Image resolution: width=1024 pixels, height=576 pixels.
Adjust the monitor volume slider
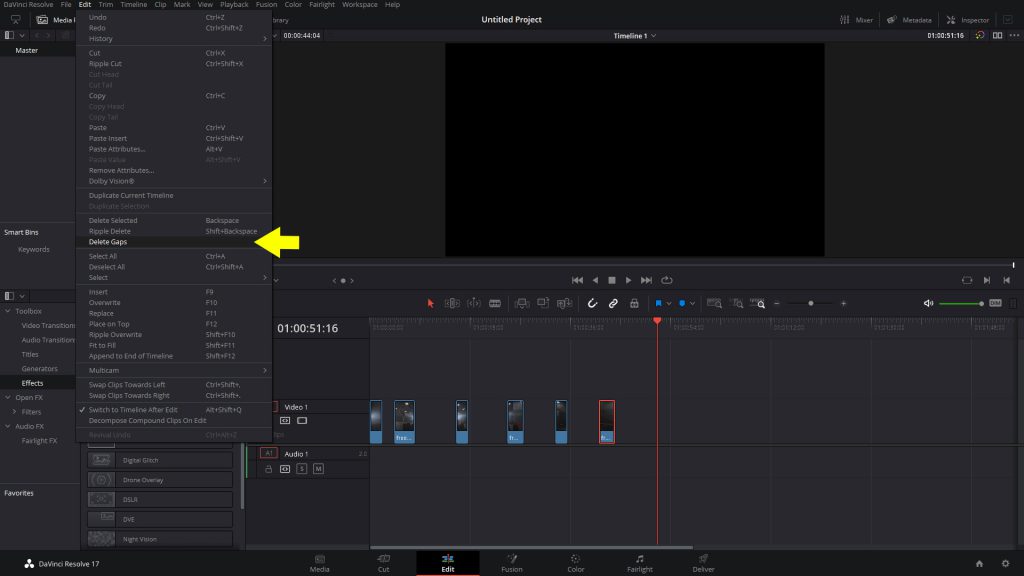click(x=961, y=304)
